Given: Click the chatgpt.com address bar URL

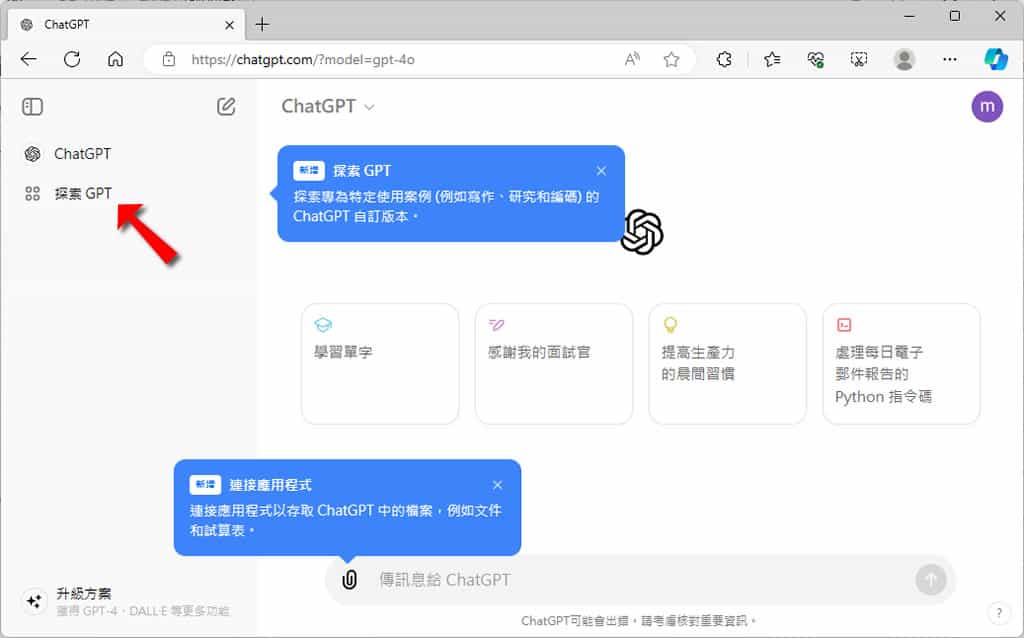Looking at the screenshot, I should coord(303,59).
